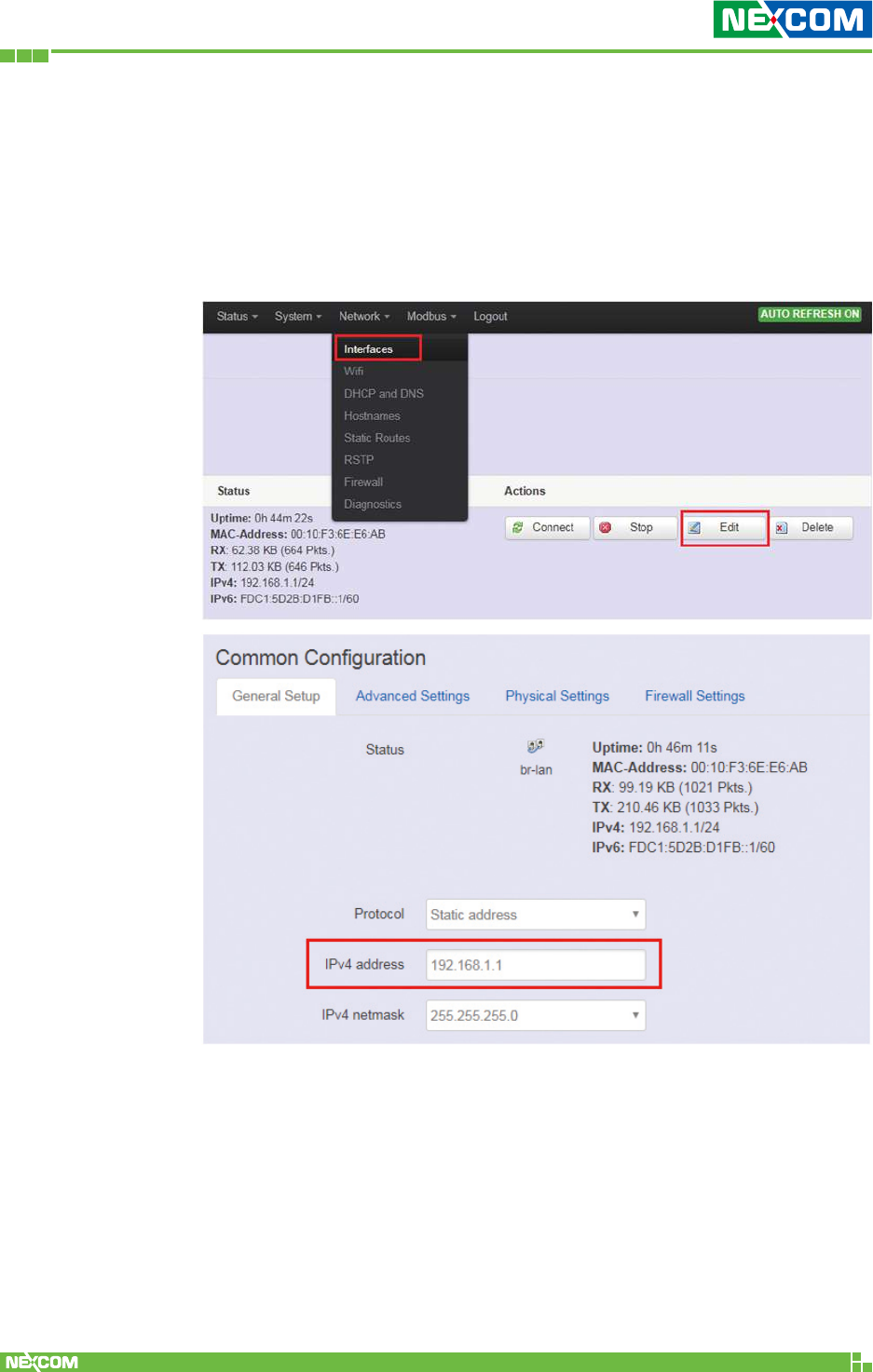Click the Status column header in top panel
The height and width of the screenshot is (1372, 873).
pyautogui.click(x=234, y=491)
